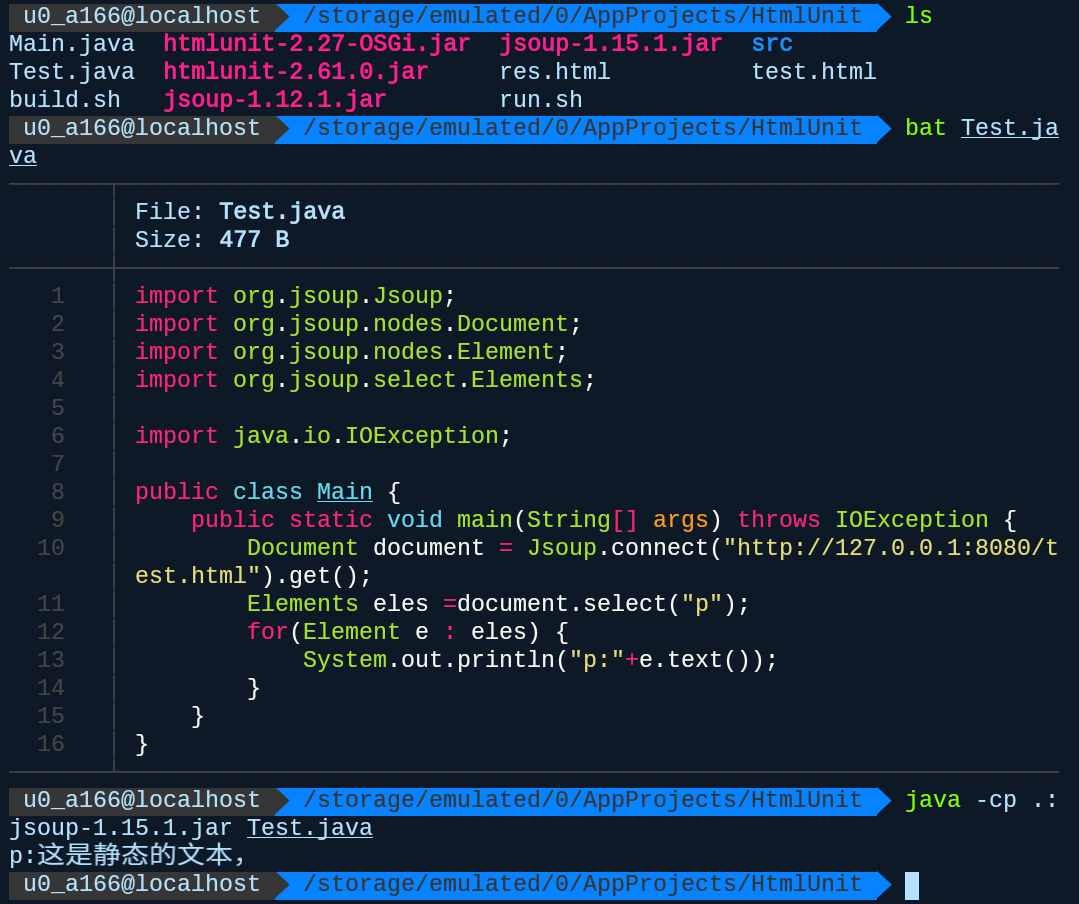Select htmlunit-2.61.0.jar in the listing
The height and width of the screenshot is (904, 1079).
tap(295, 72)
